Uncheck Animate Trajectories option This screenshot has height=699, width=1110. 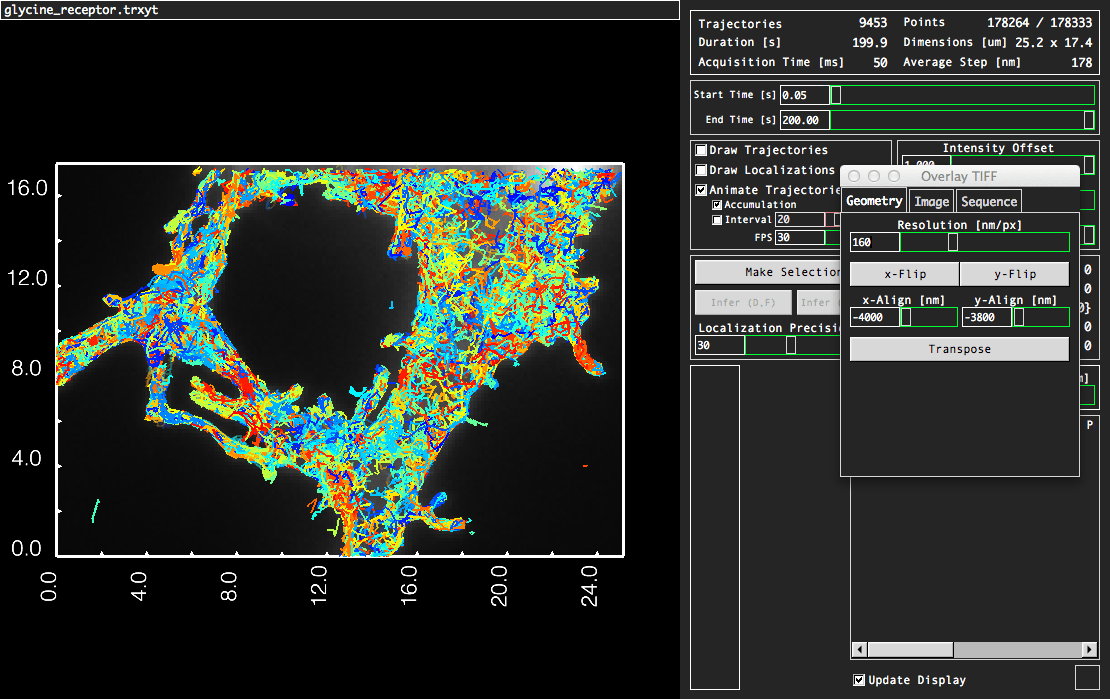pyautogui.click(x=702, y=190)
